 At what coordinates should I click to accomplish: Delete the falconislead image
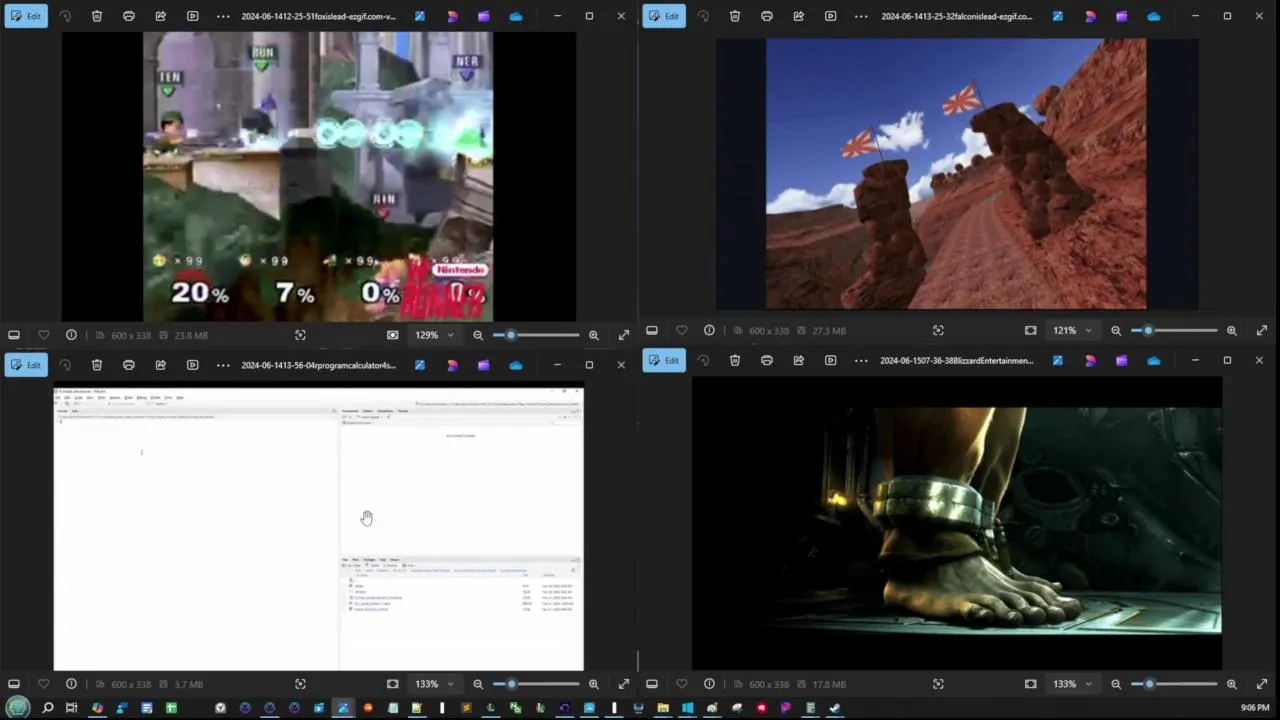click(735, 16)
